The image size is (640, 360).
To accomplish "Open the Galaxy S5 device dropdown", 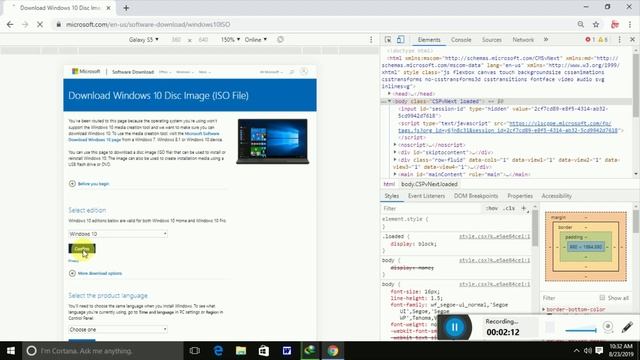I will tap(144, 40).
